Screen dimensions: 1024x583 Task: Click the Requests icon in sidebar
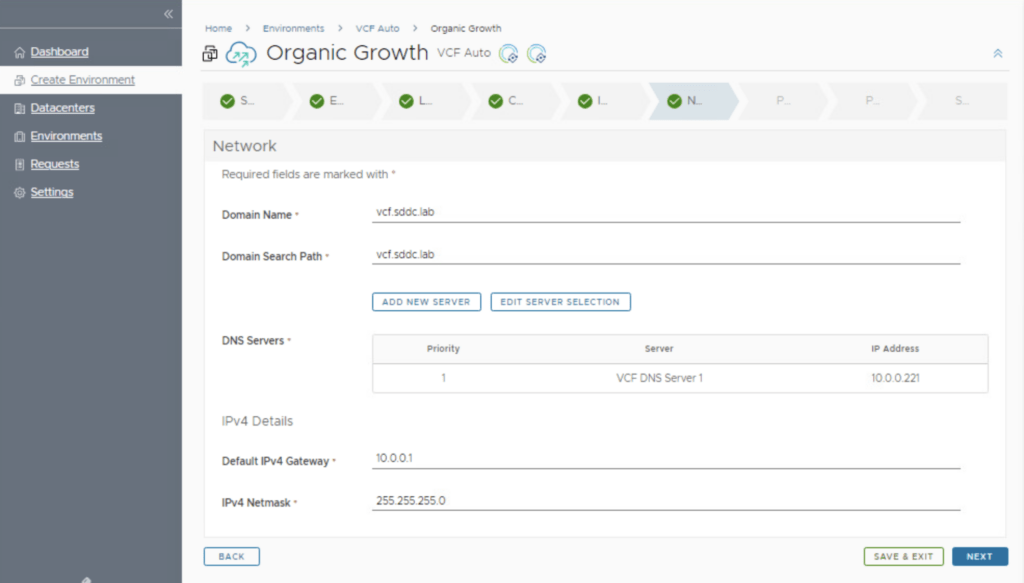20,164
